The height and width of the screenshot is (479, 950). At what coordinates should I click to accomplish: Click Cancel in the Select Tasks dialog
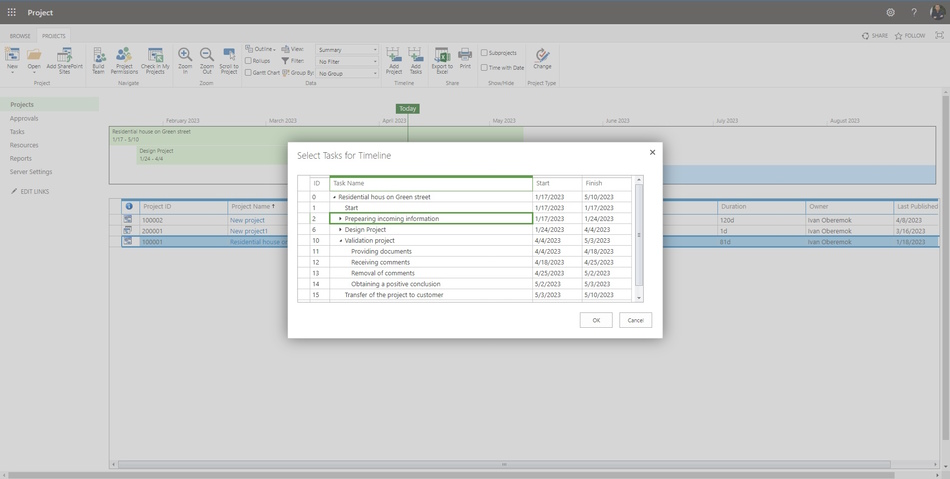636,320
